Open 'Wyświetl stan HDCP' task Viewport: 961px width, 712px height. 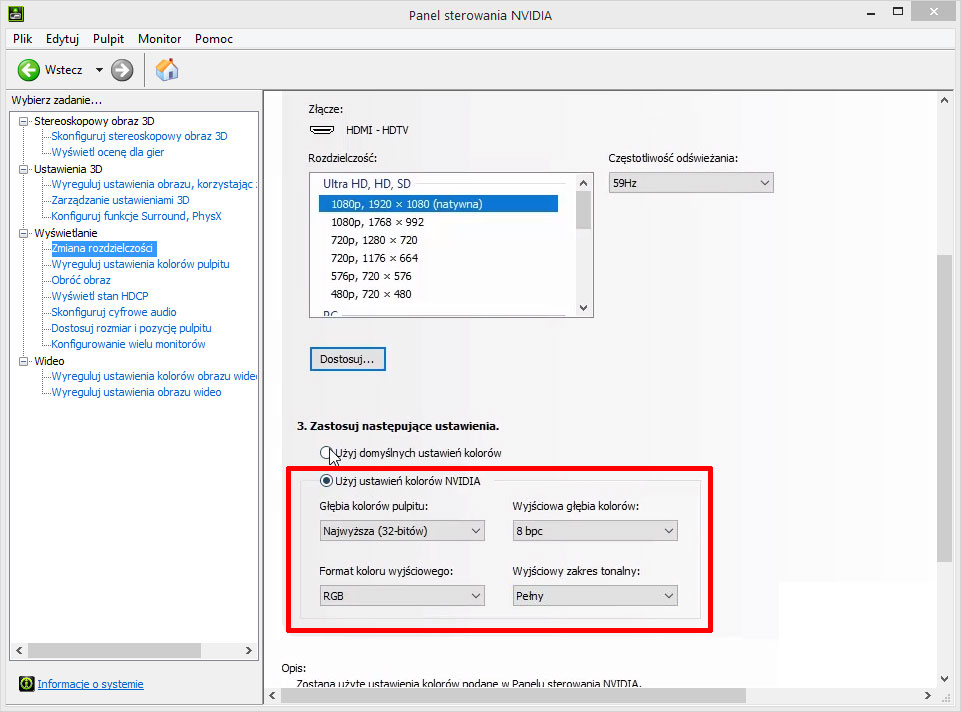(x=100, y=296)
